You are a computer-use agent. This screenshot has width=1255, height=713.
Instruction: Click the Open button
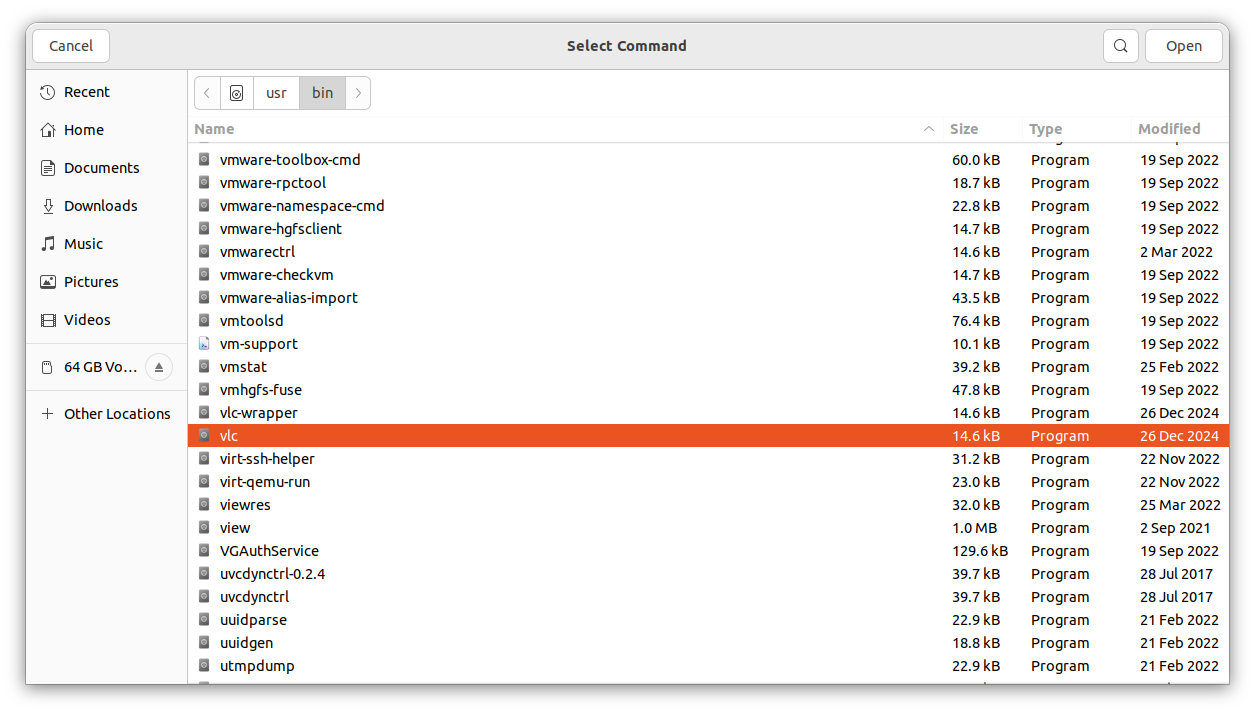(1184, 46)
